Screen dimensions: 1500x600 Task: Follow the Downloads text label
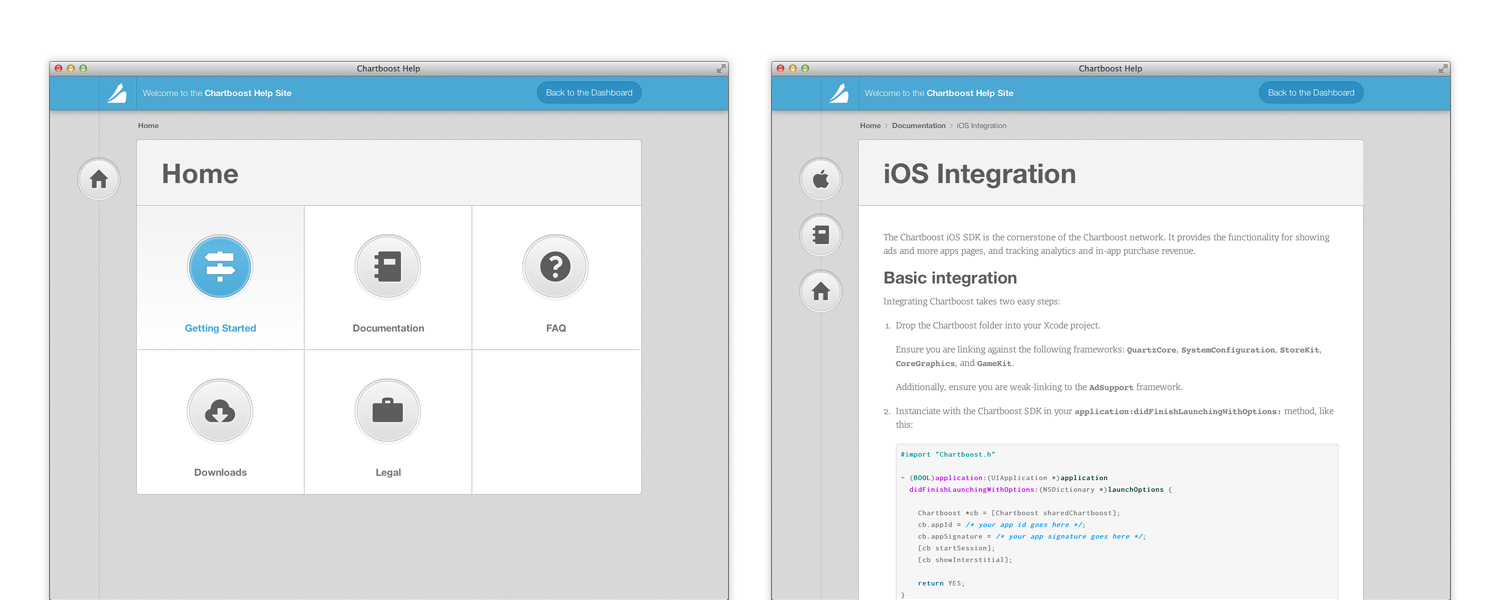coord(220,472)
